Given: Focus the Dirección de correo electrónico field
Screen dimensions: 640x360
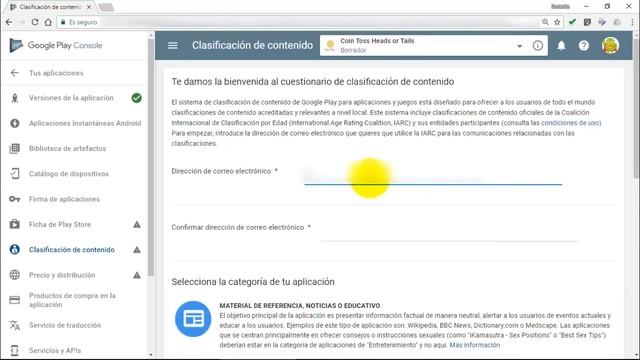Looking at the screenshot, I should 433,177.
